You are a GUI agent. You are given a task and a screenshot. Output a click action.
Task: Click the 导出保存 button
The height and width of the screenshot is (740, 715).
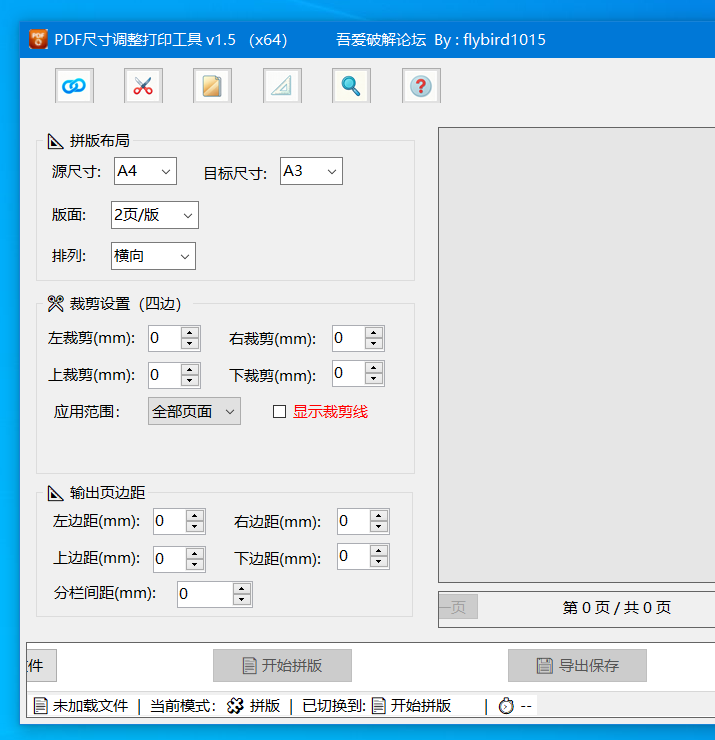(577, 665)
